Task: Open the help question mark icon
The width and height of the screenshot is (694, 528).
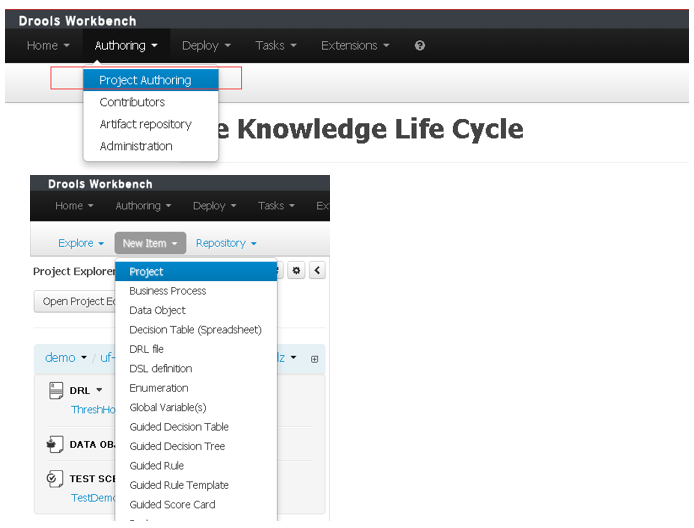Action: [420, 46]
